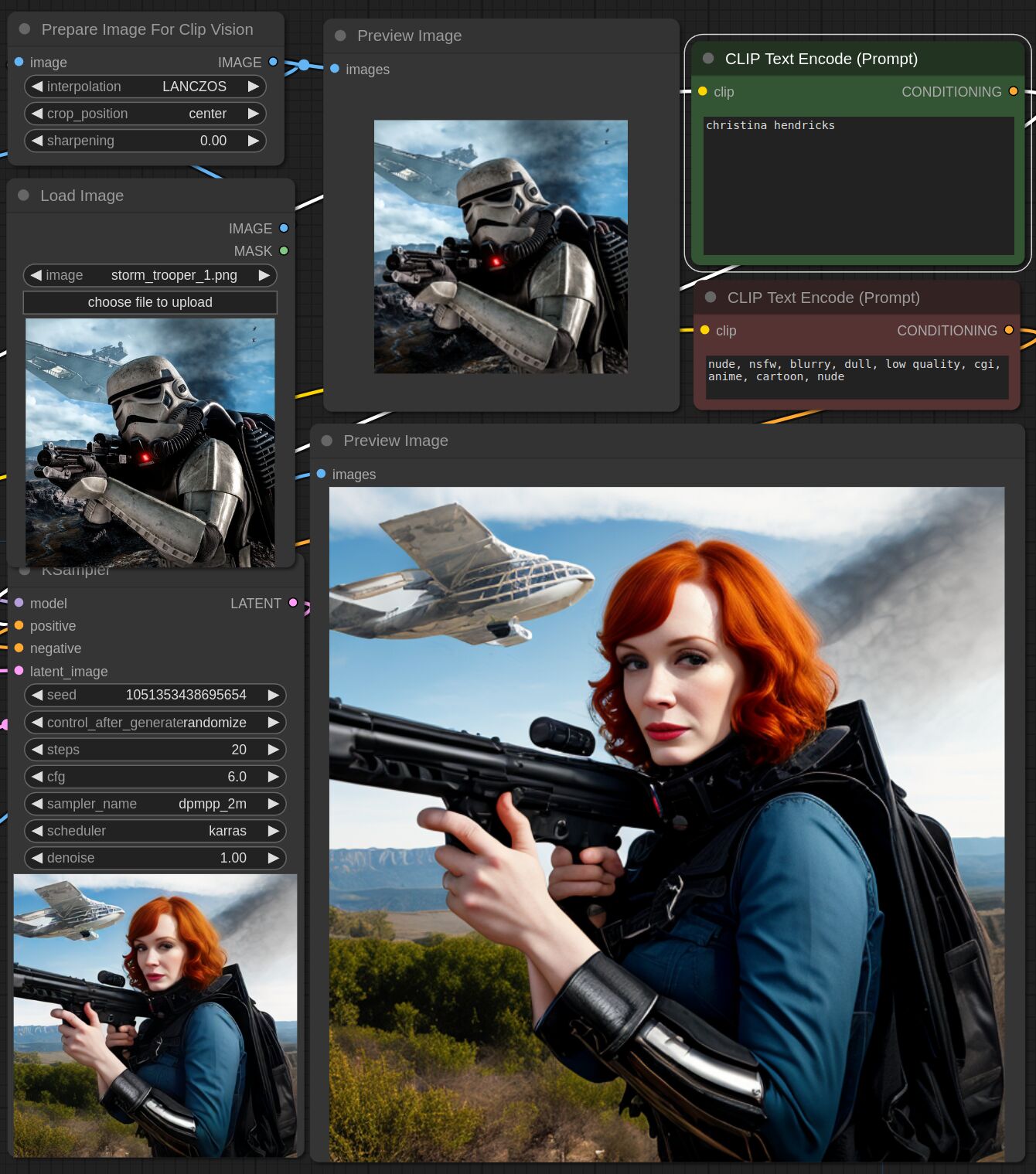Click left arrow of sampler_name
Image resolution: width=1036 pixels, height=1174 pixels.
pos(36,804)
